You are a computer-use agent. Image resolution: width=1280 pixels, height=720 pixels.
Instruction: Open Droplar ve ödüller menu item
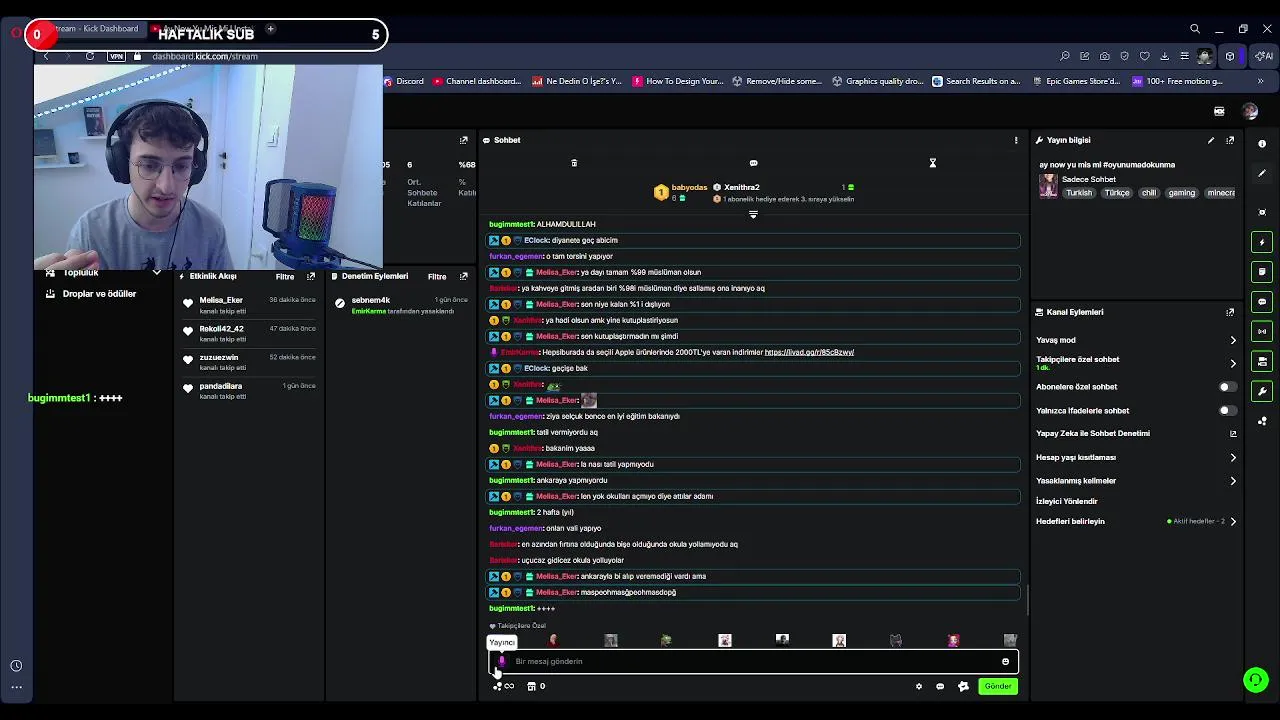pos(99,294)
